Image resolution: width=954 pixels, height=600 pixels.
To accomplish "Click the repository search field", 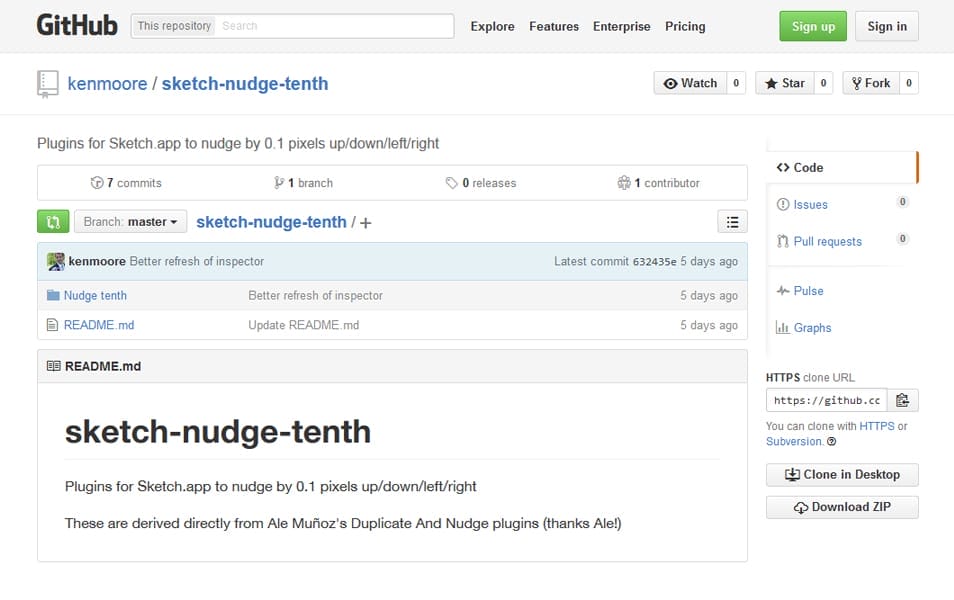I will point(340,26).
